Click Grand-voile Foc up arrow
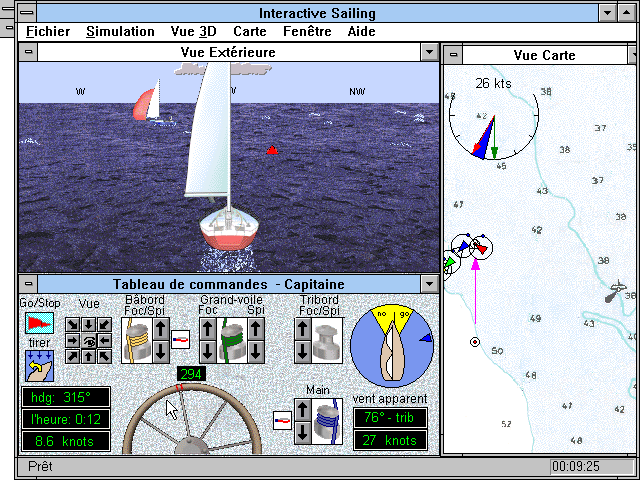 pos(208,329)
